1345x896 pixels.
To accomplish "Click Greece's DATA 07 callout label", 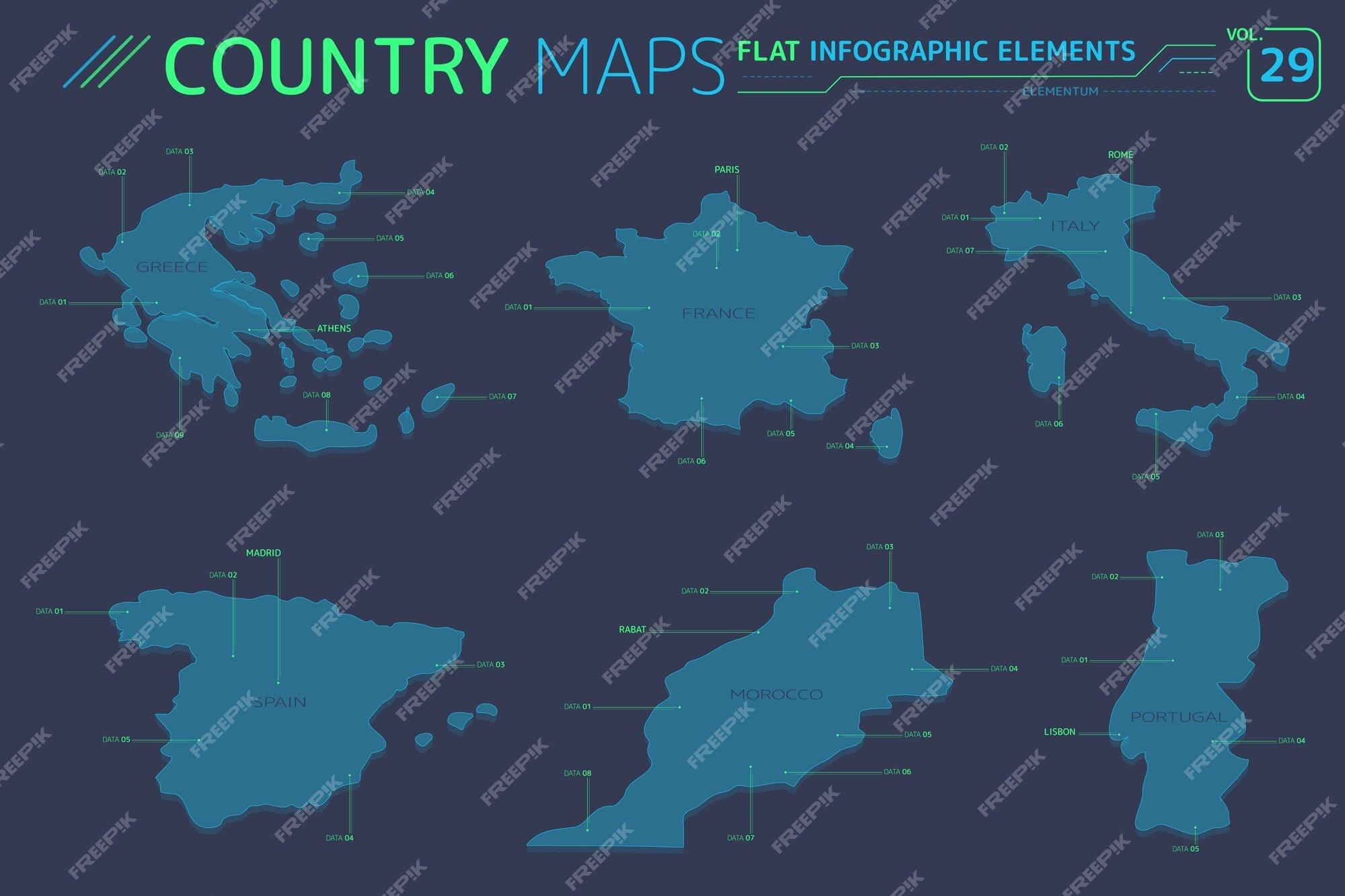I will (x=502, y=397).
